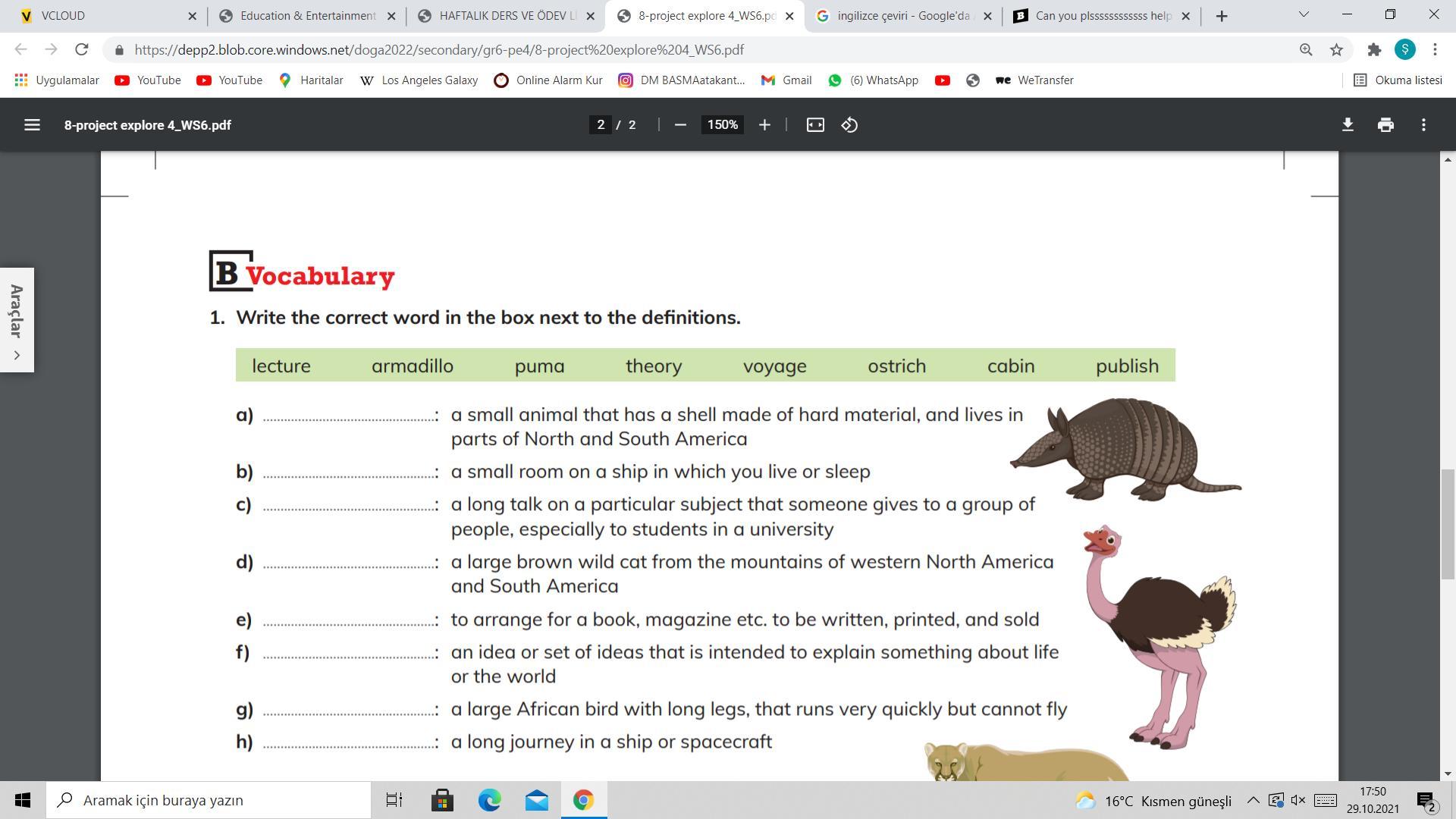Open the Gmail bookmark
The image size is (1456, 819).
(x=787, y=80)
